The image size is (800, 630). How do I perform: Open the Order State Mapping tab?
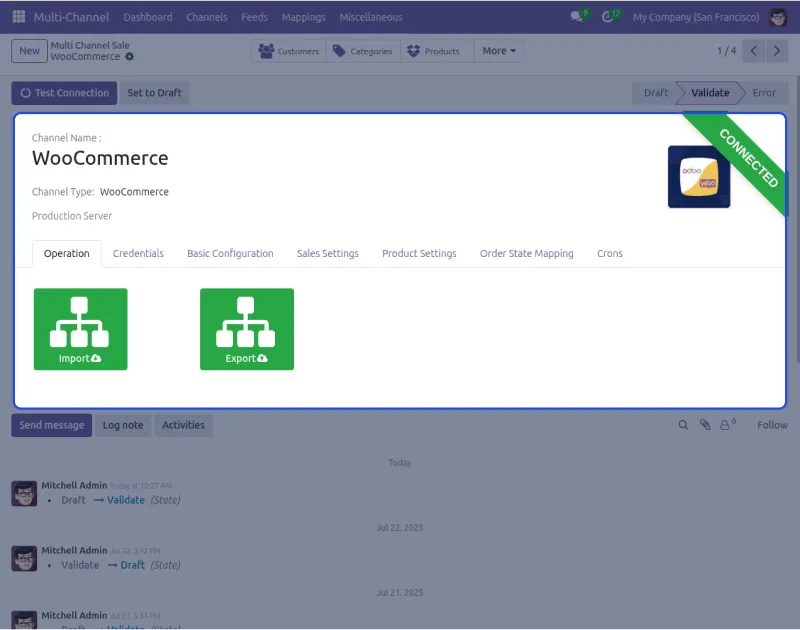point(527,254)
